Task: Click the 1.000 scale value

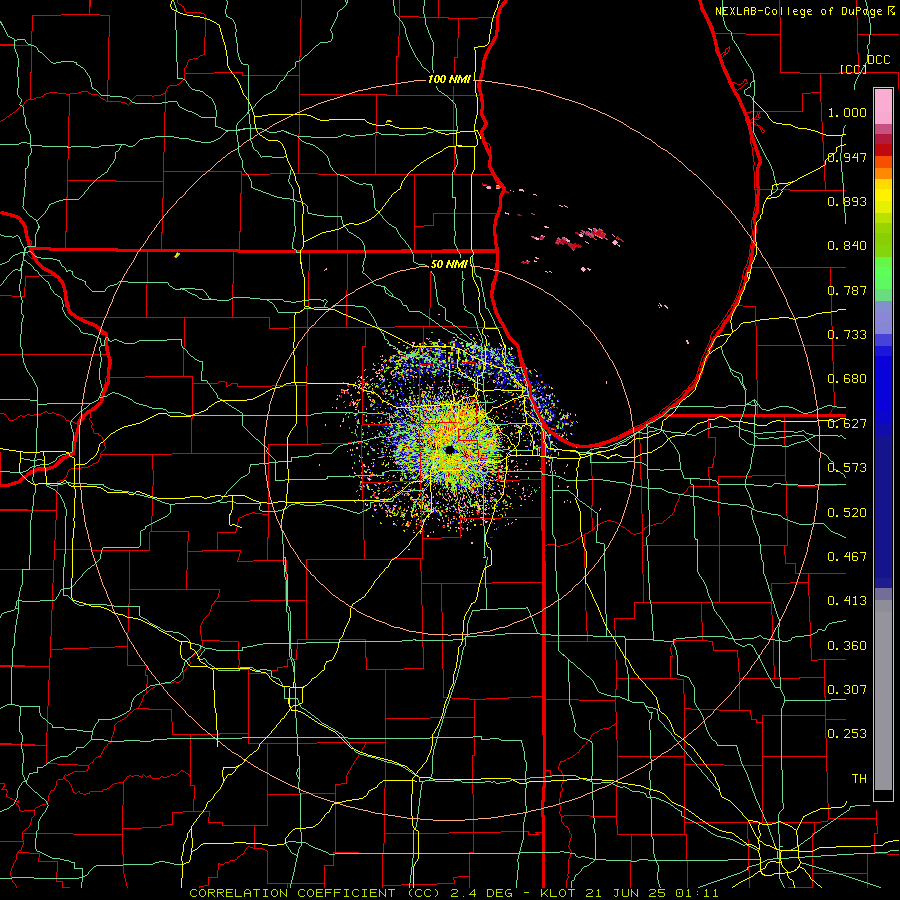Action: pyautogui.click(x=847, y=112)
